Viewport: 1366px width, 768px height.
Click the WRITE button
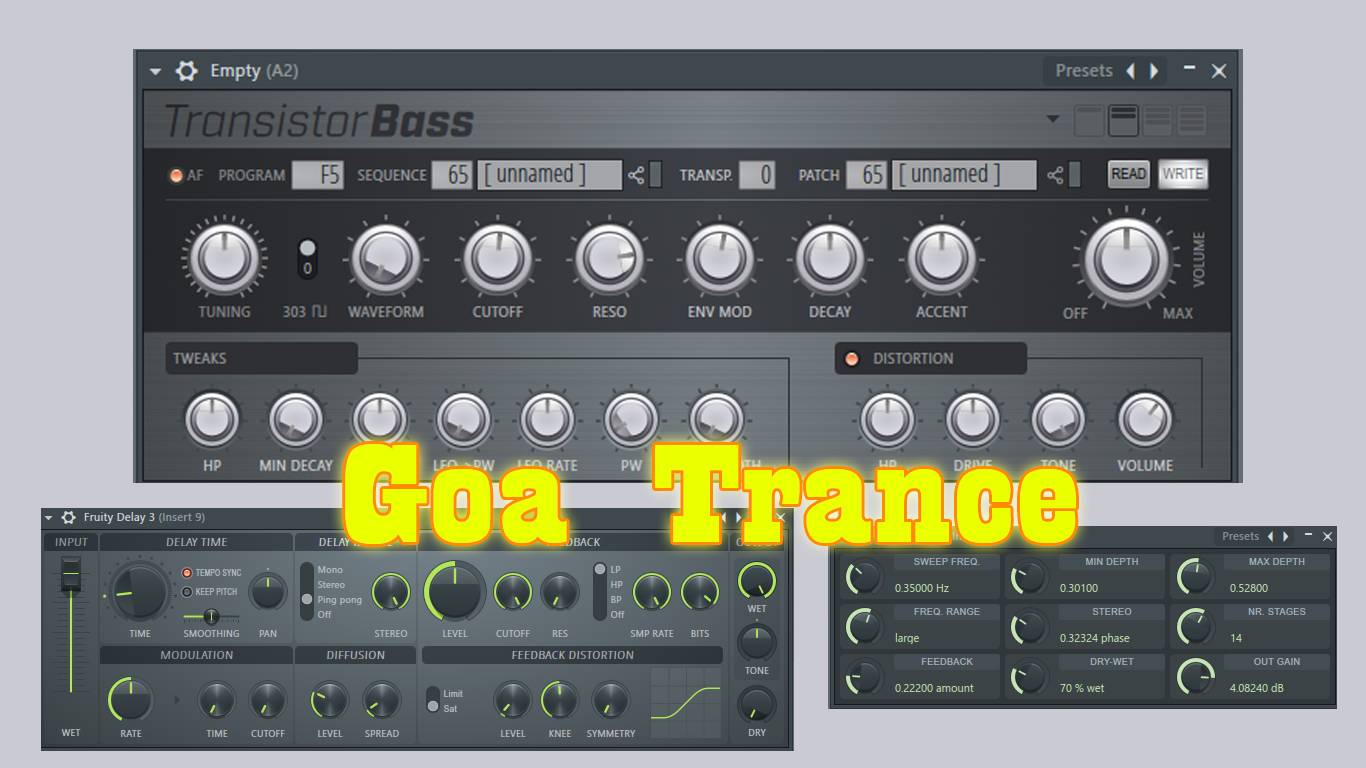(x=1182, y=174)
